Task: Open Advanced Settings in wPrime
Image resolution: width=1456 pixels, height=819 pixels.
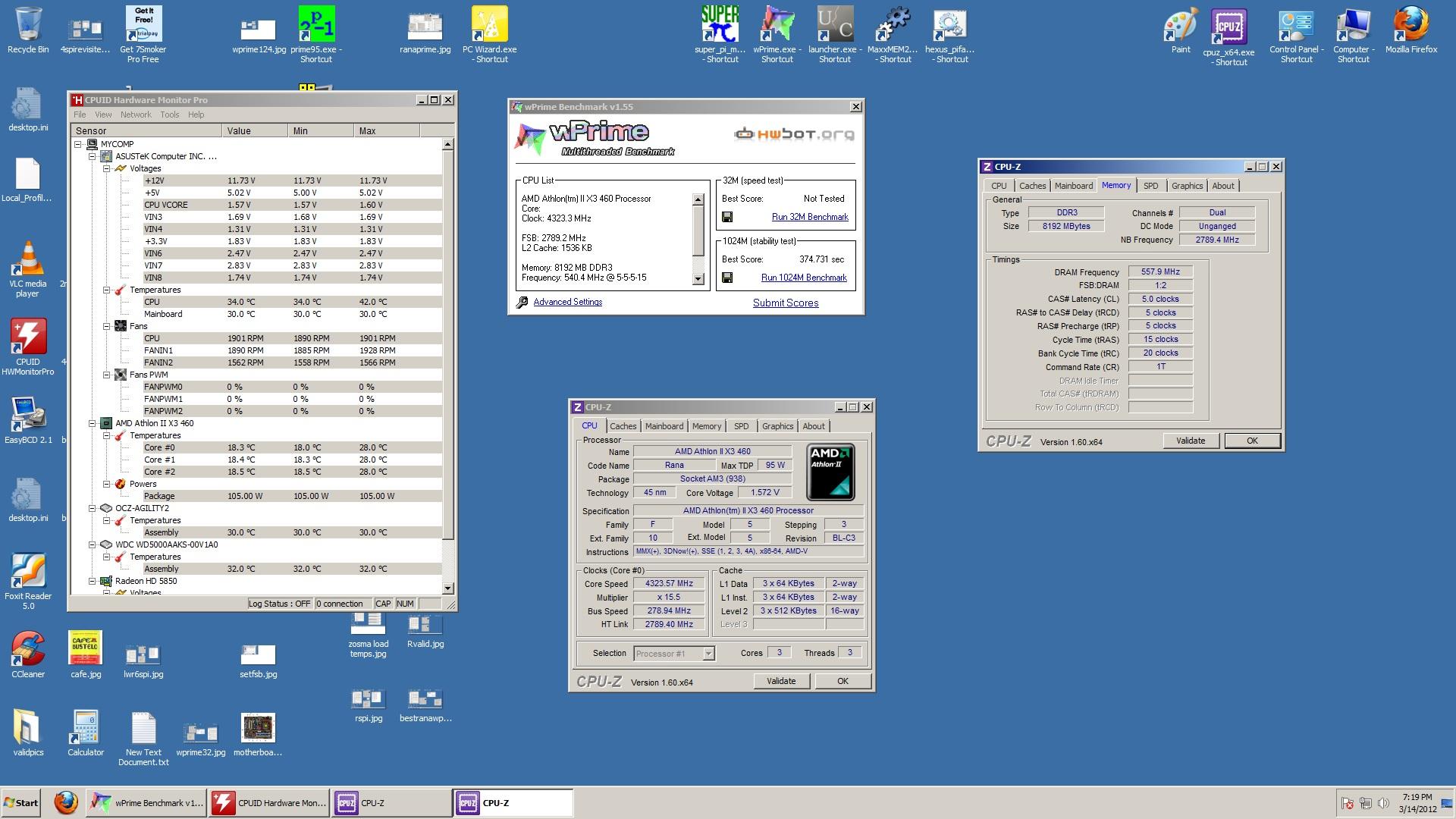Action: point(568,302)
